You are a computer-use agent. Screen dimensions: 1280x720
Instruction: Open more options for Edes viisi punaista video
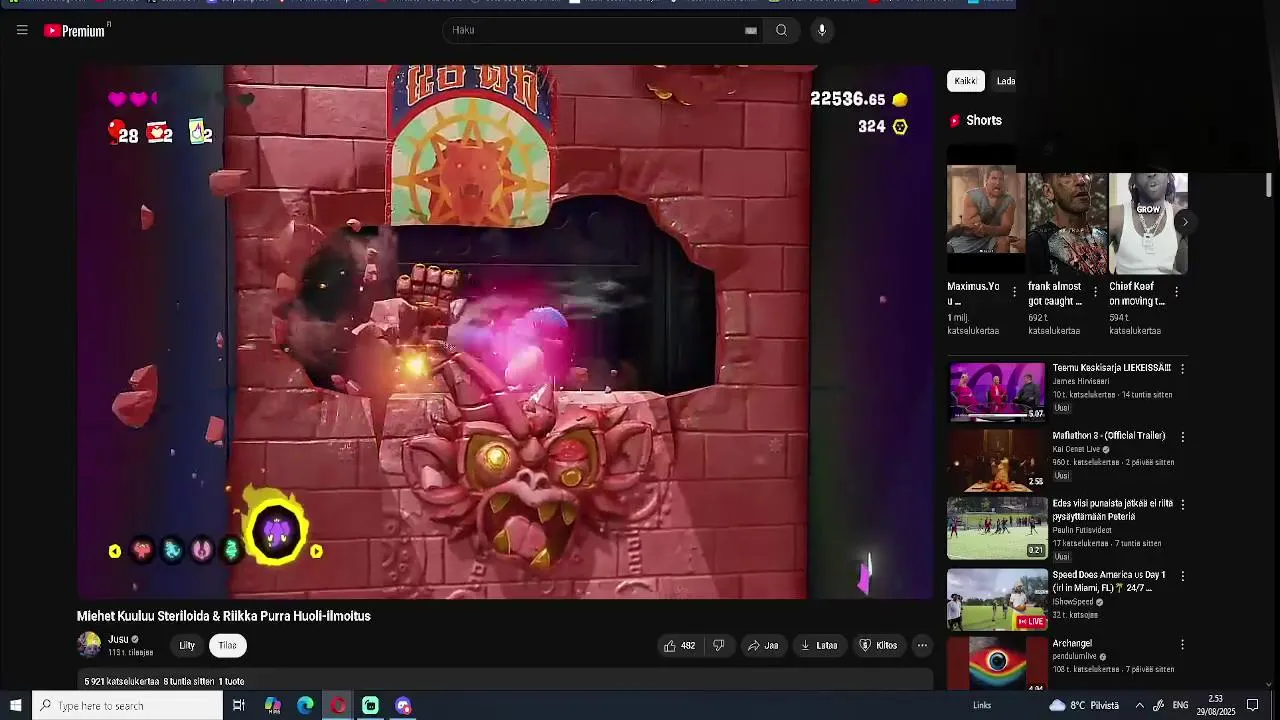click(1182, 506)
